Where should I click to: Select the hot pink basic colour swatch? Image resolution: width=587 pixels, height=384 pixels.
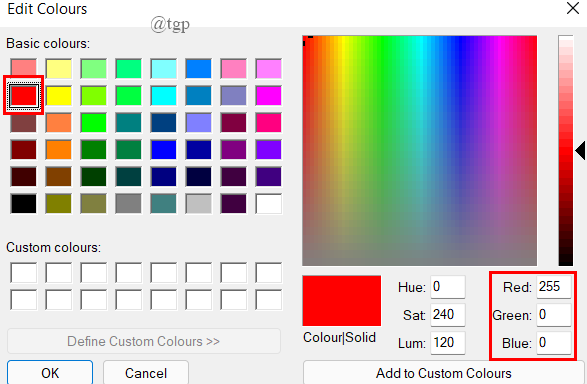(x=269, y=123)
